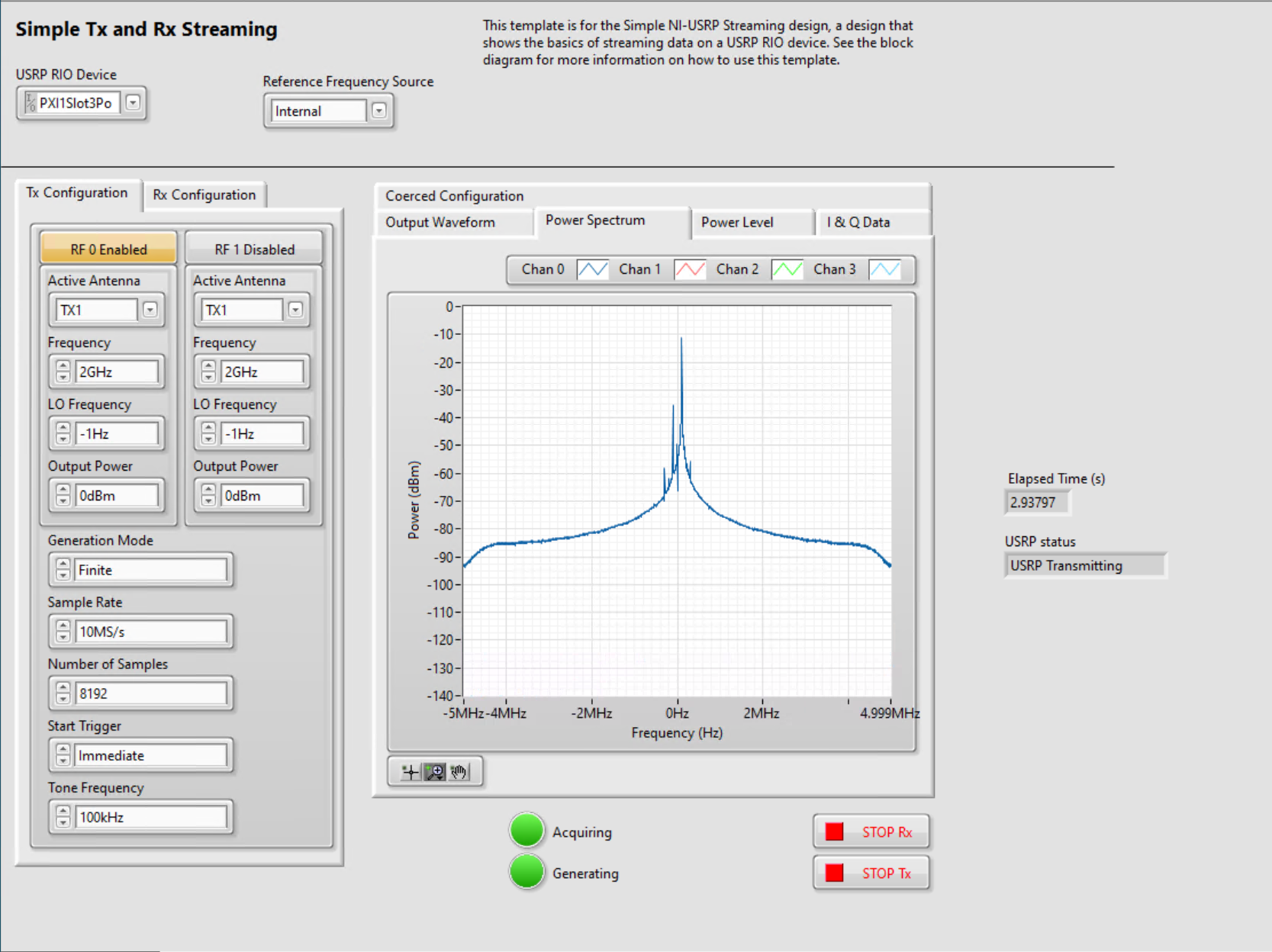This screenshot has height=952, width=1272.
Task: Switch to the Rx Configuration tab
Action: 204,195
